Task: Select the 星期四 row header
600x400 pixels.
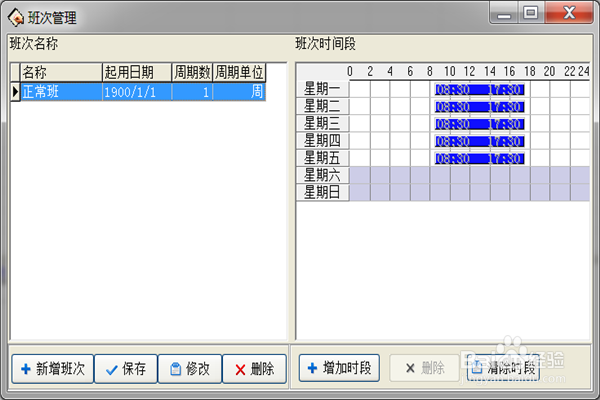Action: click(x=323, y=140)
